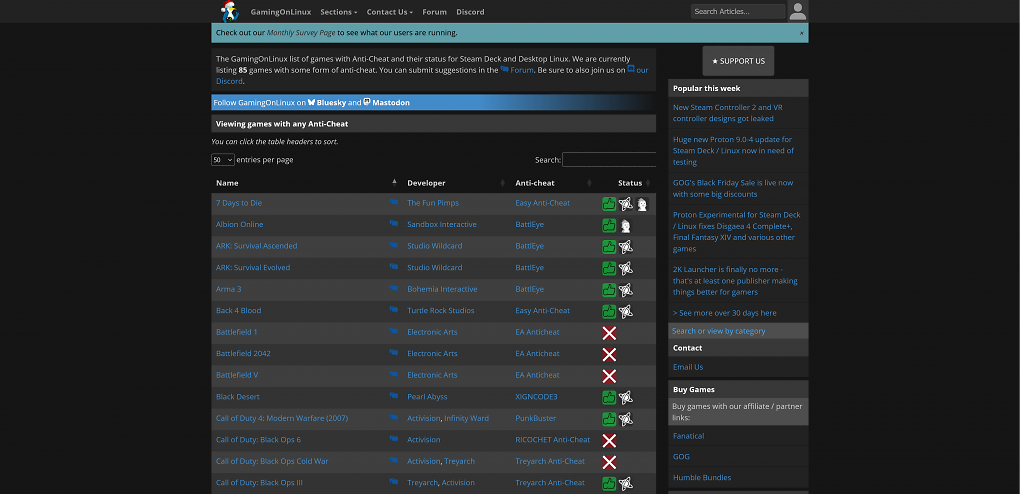Click the thumbs-up icon for Call of Duty 4: Modern Warfare
1020x494 pixels.
pyautogui.click(x=609, y=419)
